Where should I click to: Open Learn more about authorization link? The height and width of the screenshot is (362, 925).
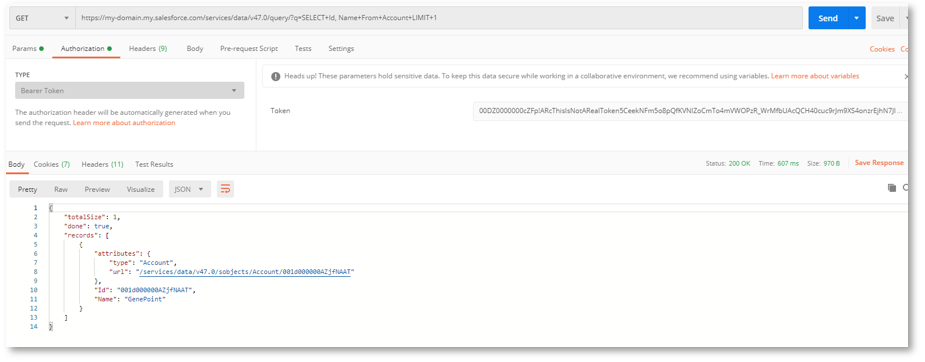(x=124, y=123)
